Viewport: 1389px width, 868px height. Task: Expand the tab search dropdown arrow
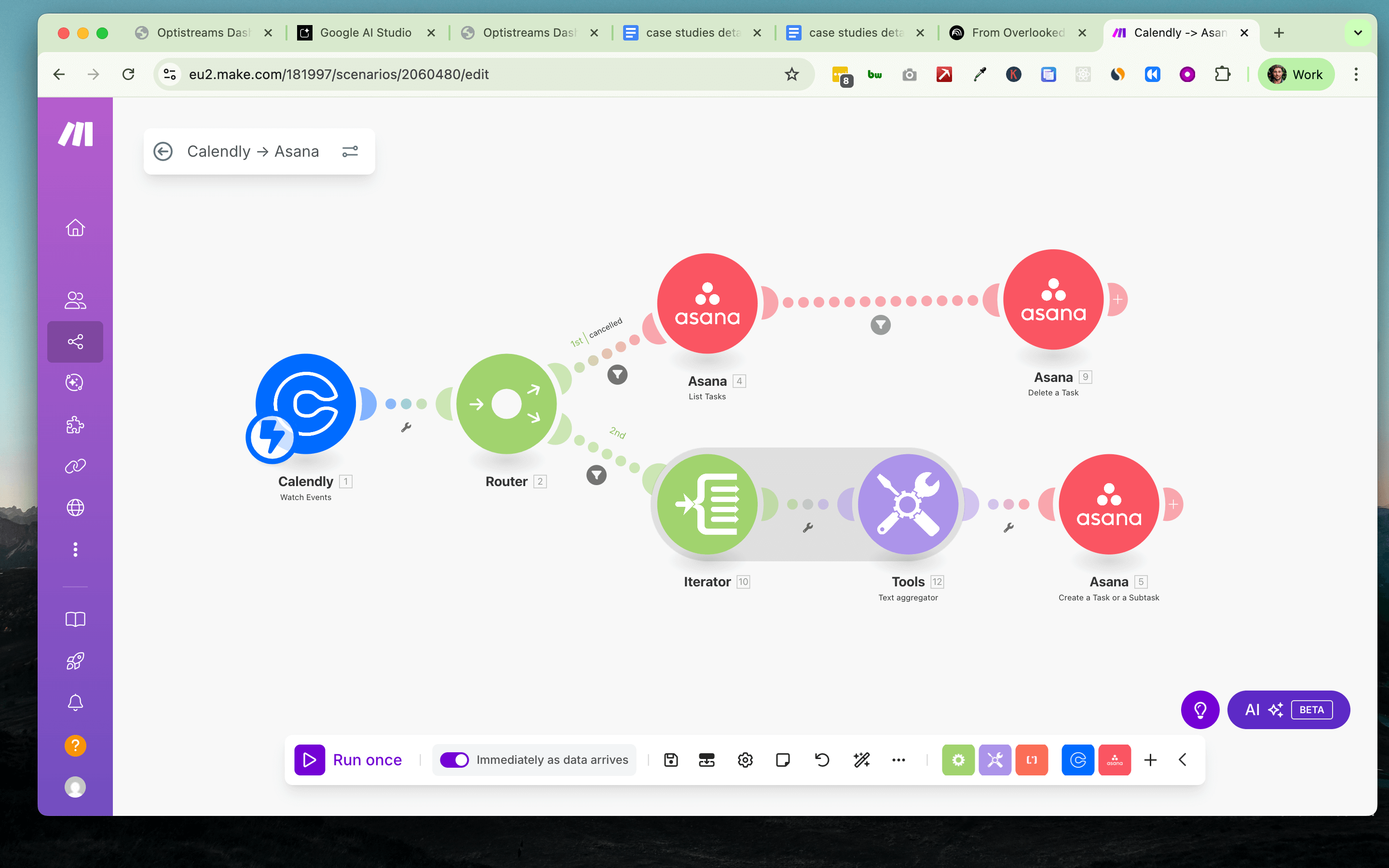(x=1358, y=33)
